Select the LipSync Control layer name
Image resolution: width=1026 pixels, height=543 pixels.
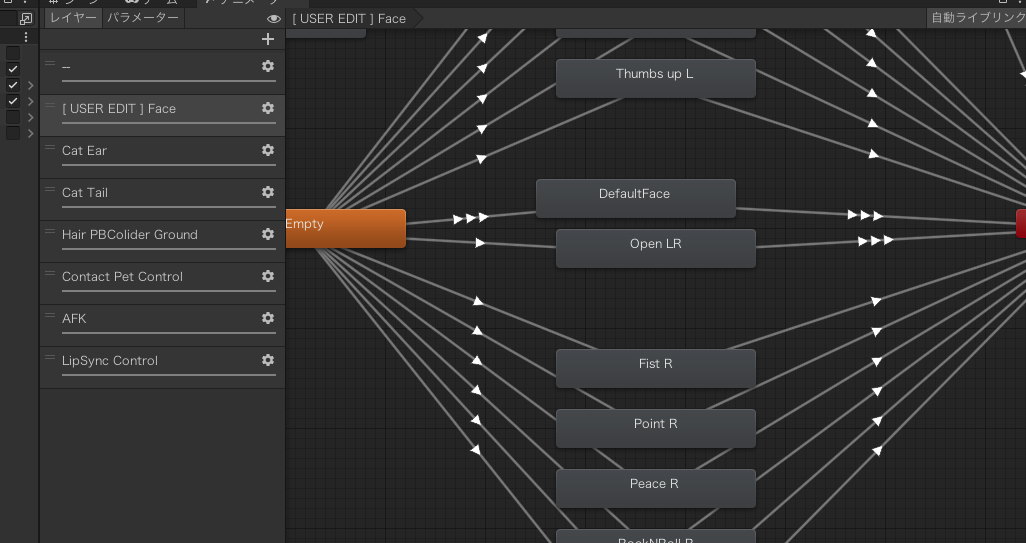tap(110, 360)
